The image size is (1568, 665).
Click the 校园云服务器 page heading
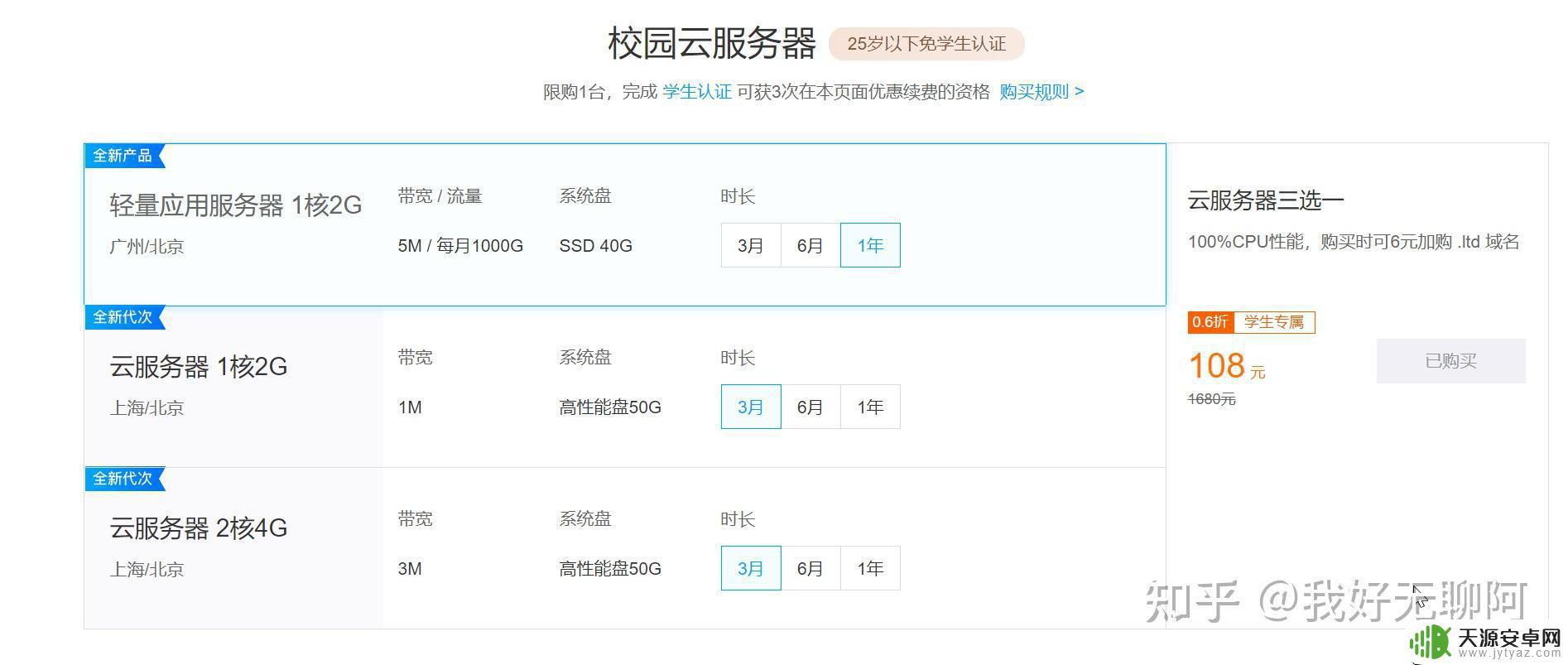click(x=712, y=43)
